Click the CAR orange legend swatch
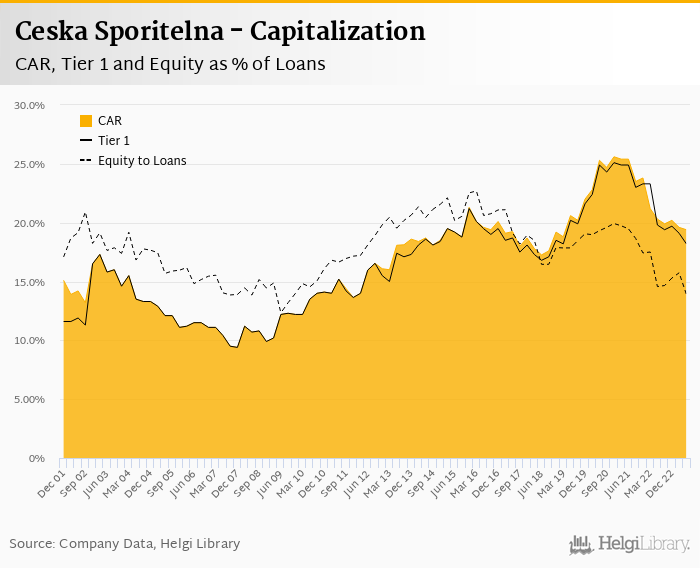 click(x=86, y=121)
